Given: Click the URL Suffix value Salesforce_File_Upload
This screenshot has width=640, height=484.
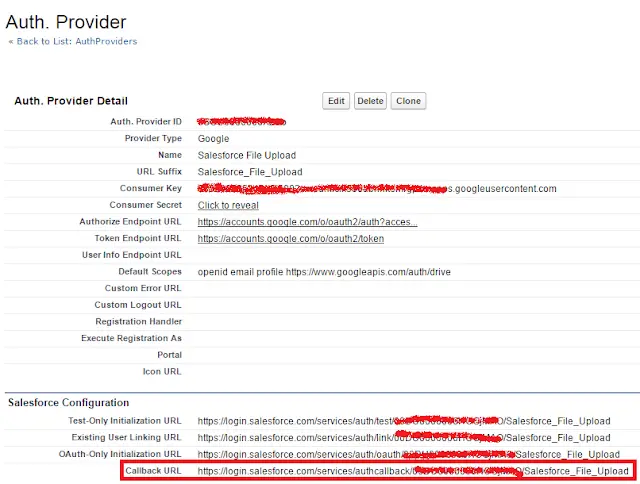Looking at the screenshot, I should [250, 172].
